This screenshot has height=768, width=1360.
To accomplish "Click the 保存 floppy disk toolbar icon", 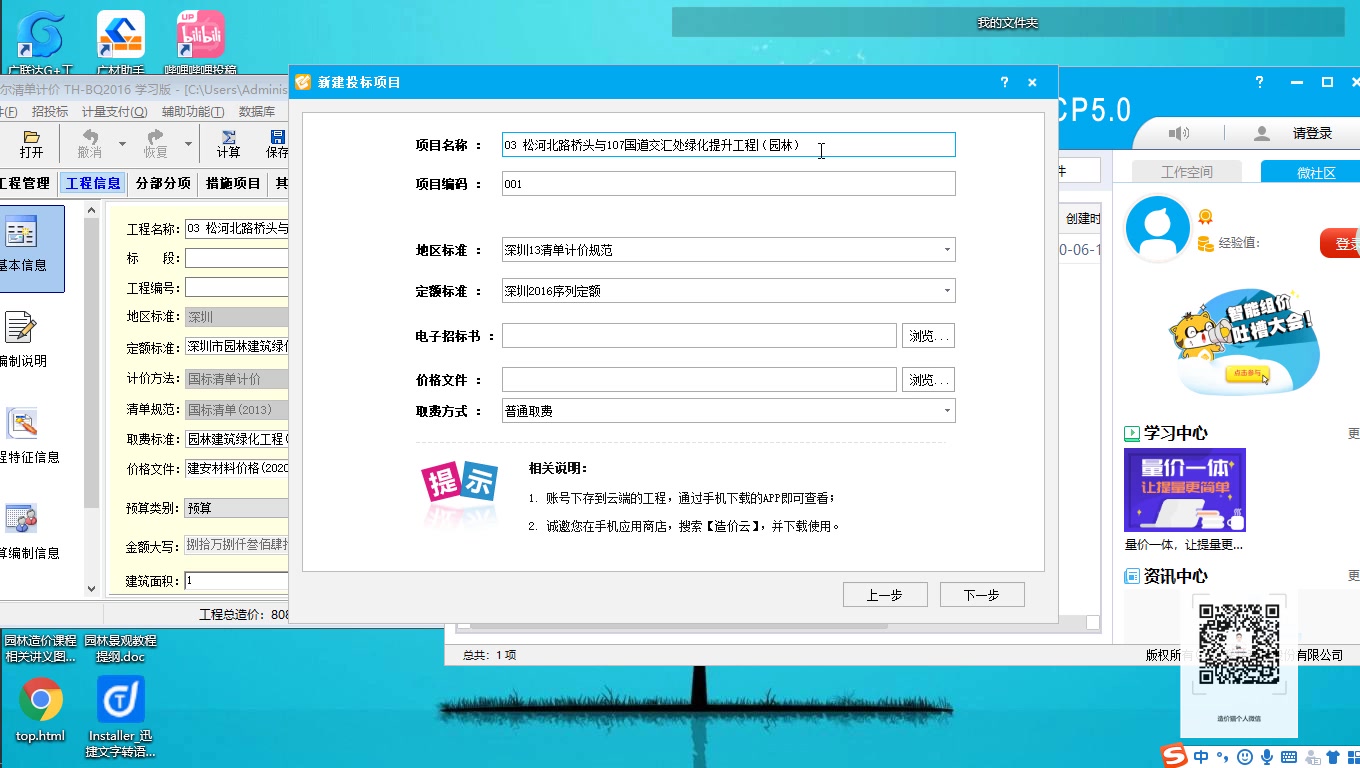I will pos(277,144).
